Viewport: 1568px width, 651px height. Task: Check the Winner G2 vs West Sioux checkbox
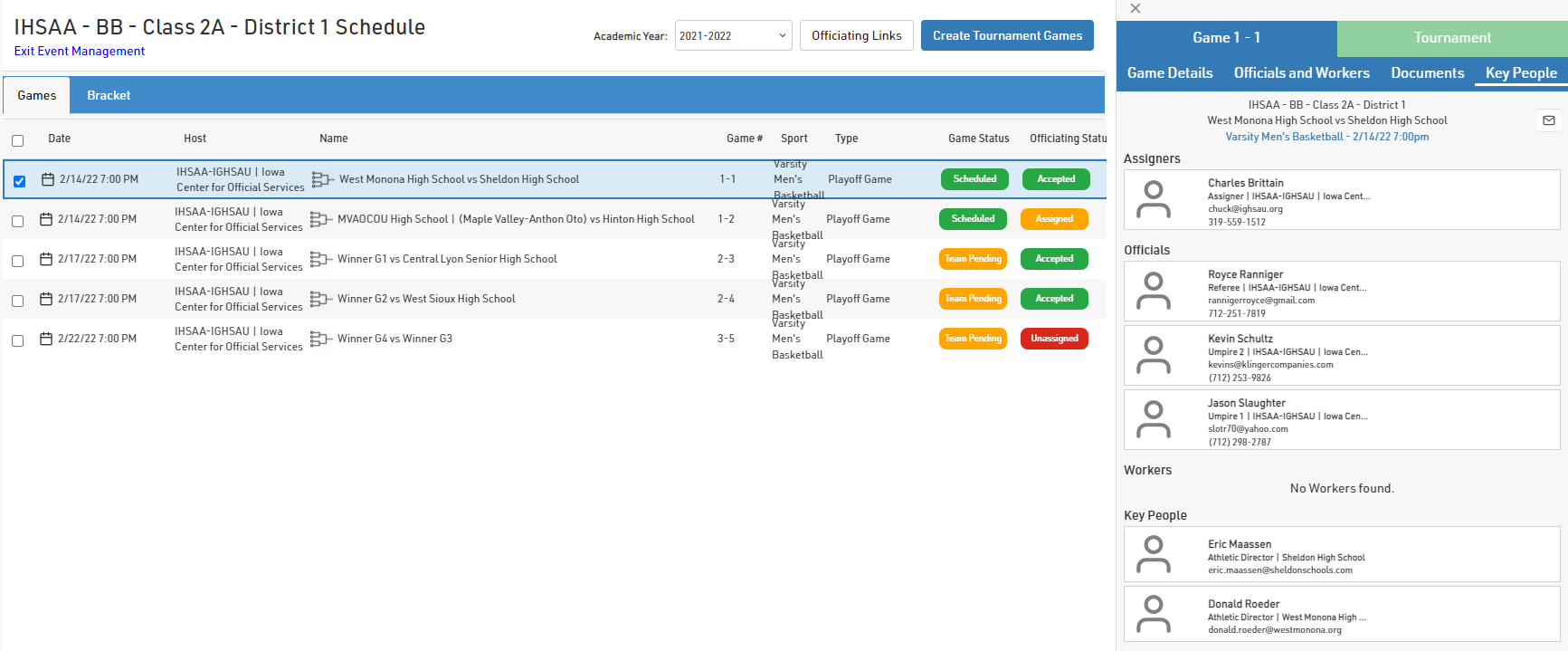coord(17,301)
